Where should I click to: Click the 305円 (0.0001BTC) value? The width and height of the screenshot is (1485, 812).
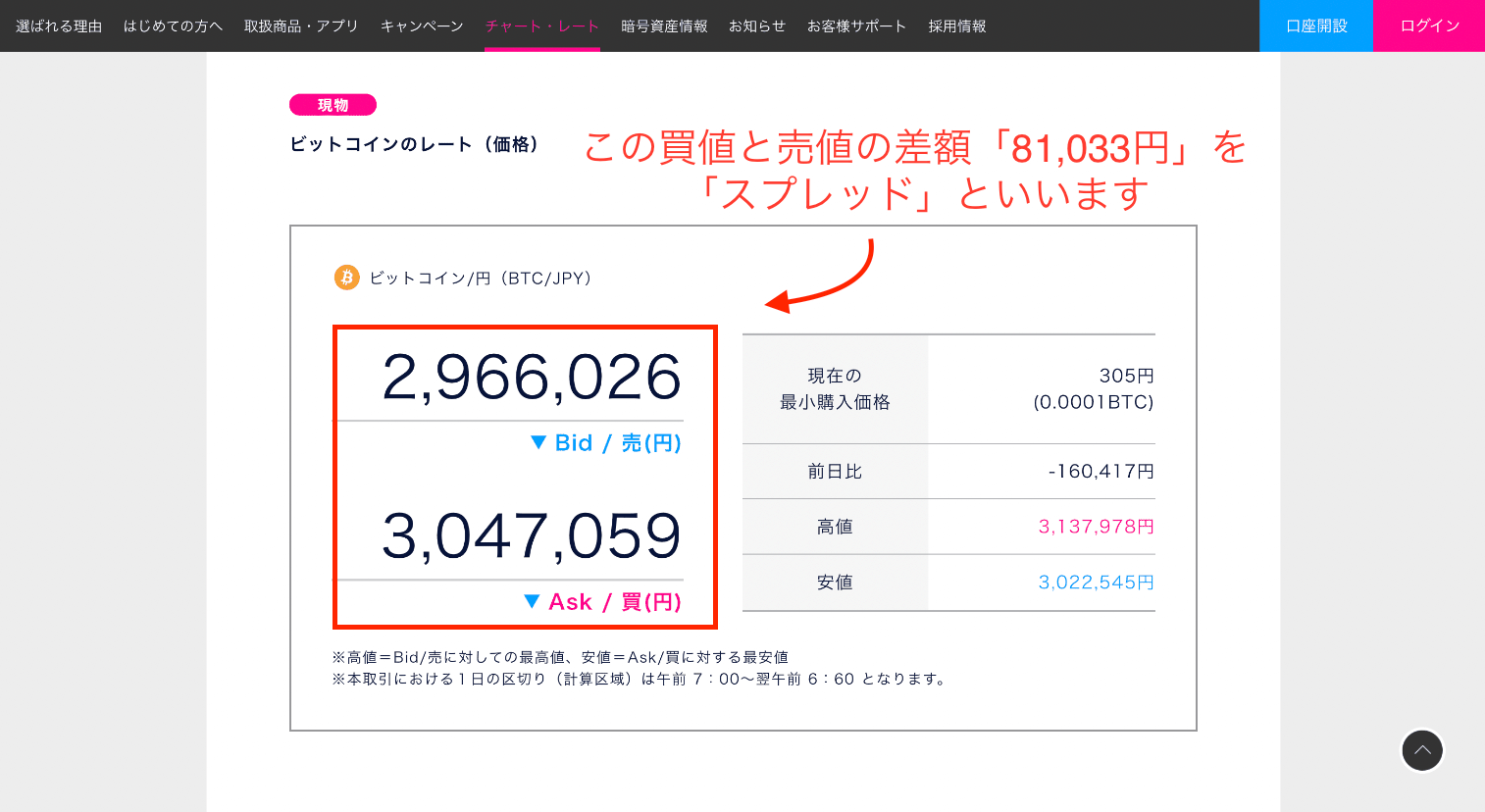click(x=1094, y=389)
